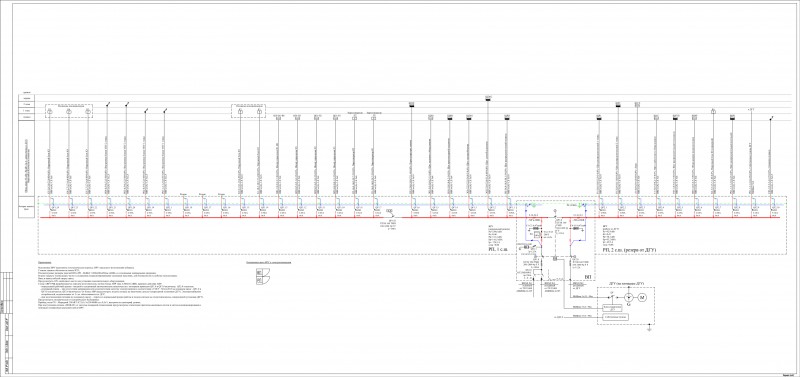
Task: Click the "ДГУ (по техзаданию ДГУ)" title
Action: pyautogui.click(x=627, y=283)
